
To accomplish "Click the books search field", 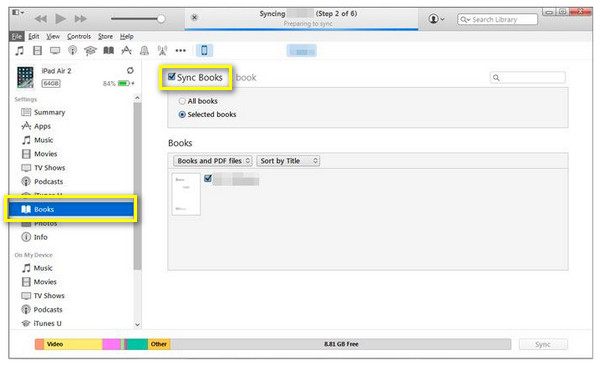I will [528, 78].
